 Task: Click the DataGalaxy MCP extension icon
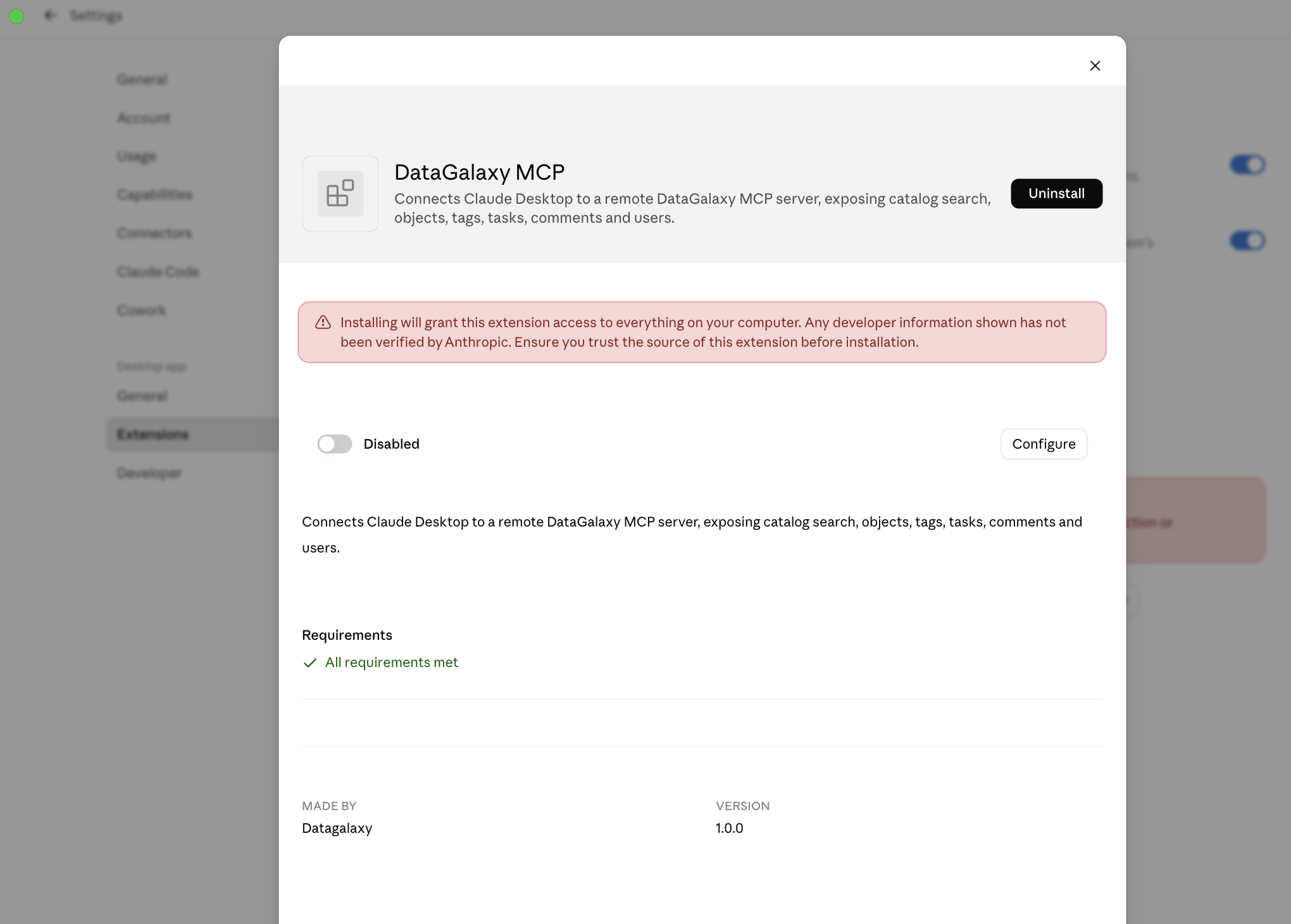(340, 194)
